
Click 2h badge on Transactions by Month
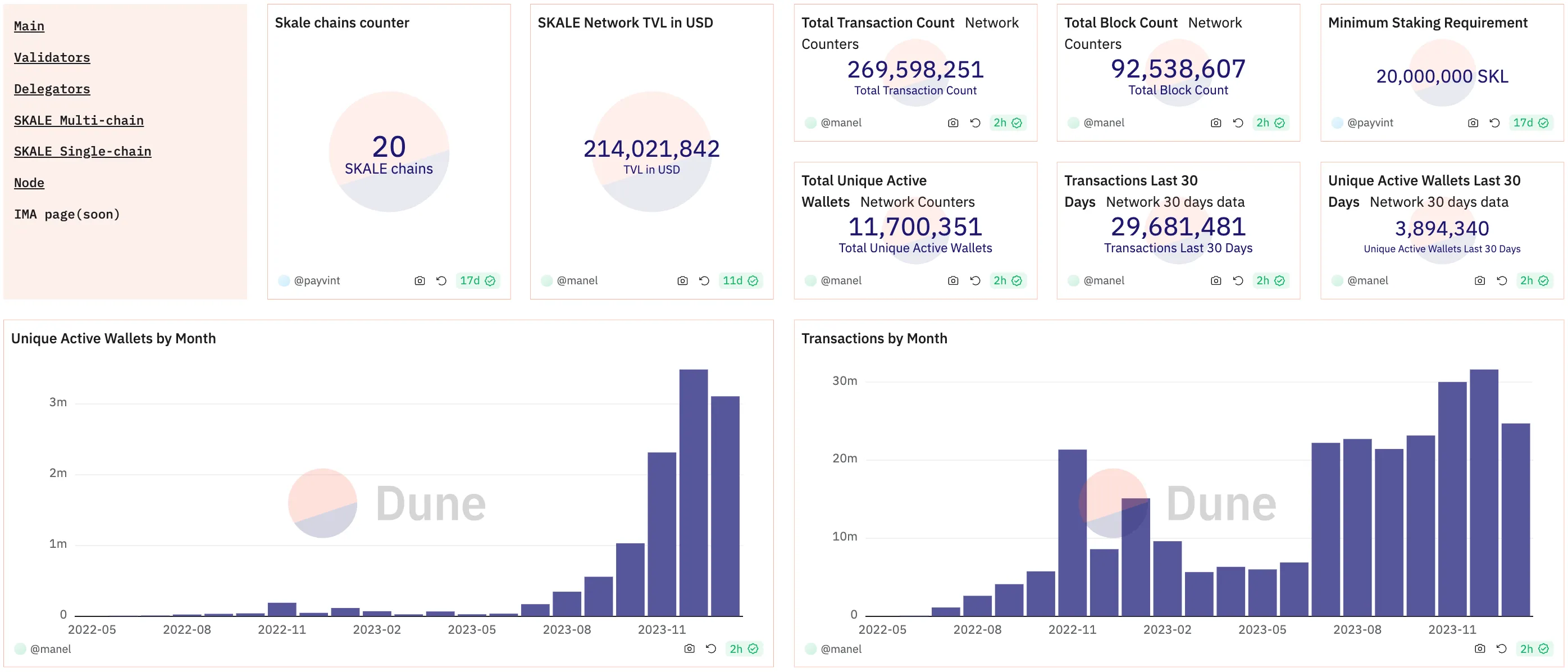(1534, 650)
